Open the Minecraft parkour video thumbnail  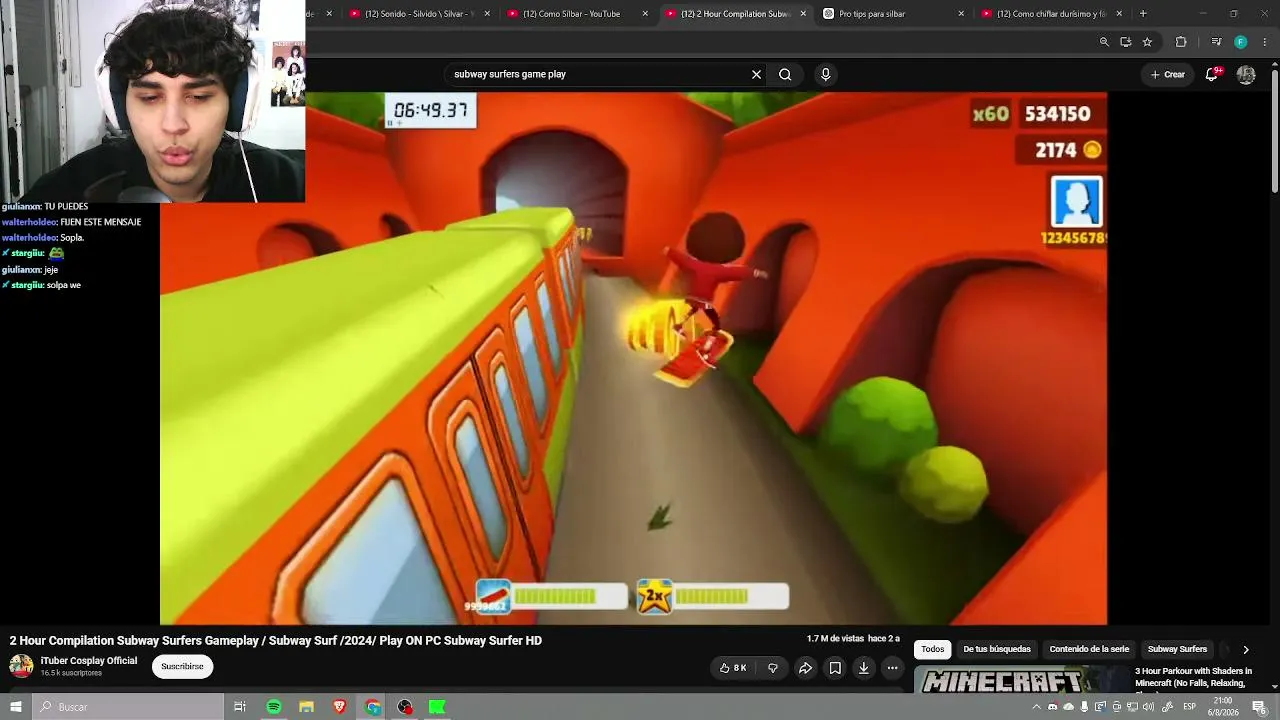coord(1021,680)
